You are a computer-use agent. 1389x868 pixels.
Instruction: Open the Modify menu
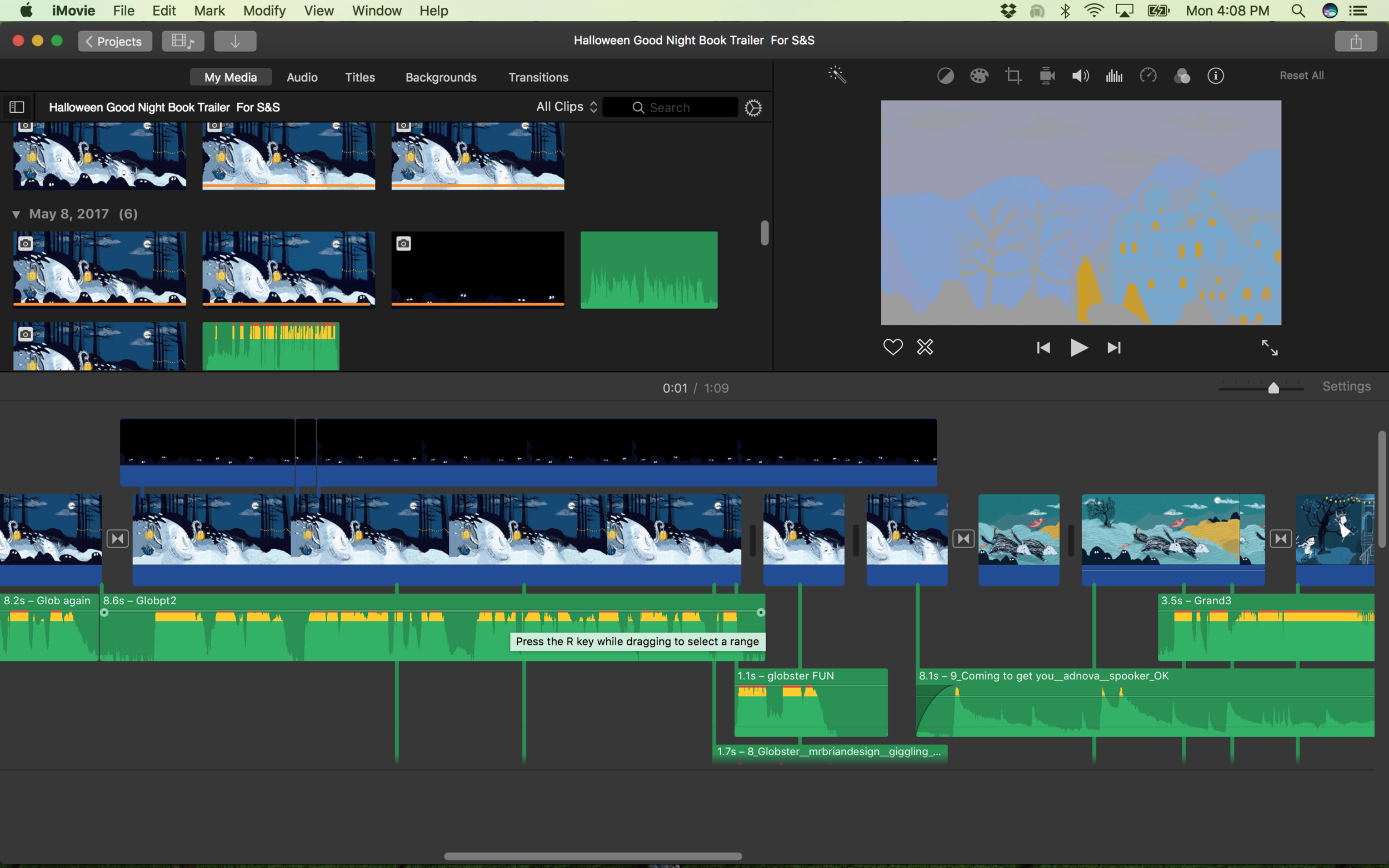coord(264,11)
